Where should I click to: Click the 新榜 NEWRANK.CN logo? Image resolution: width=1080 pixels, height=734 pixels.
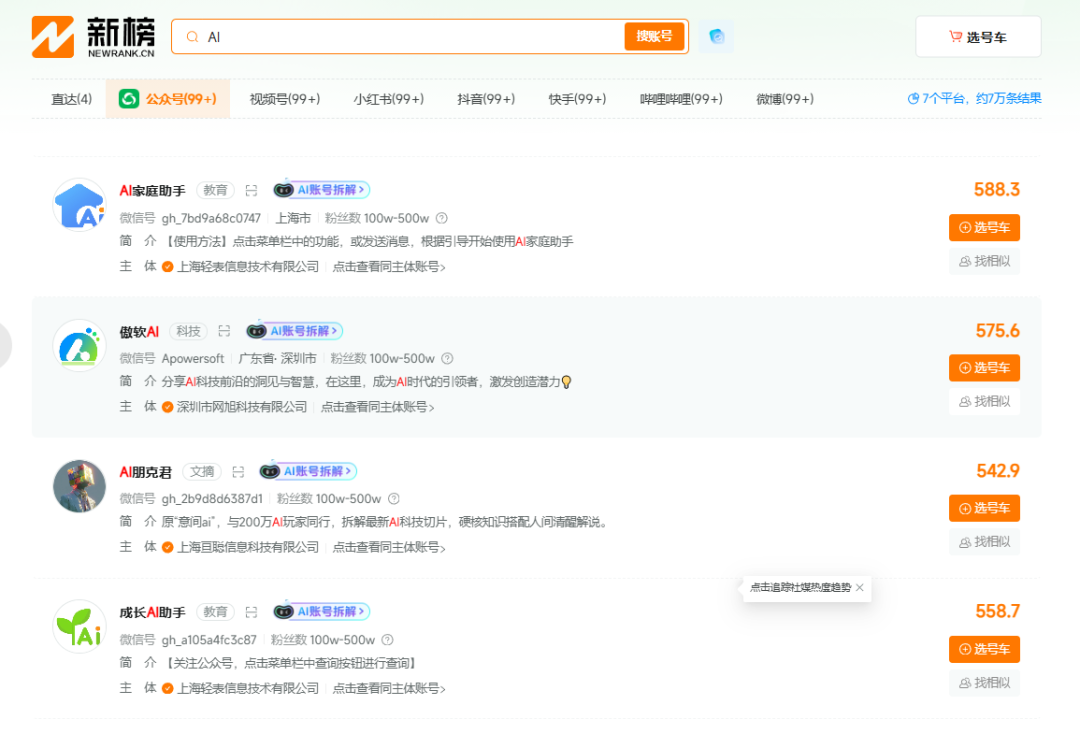(94, 37)
